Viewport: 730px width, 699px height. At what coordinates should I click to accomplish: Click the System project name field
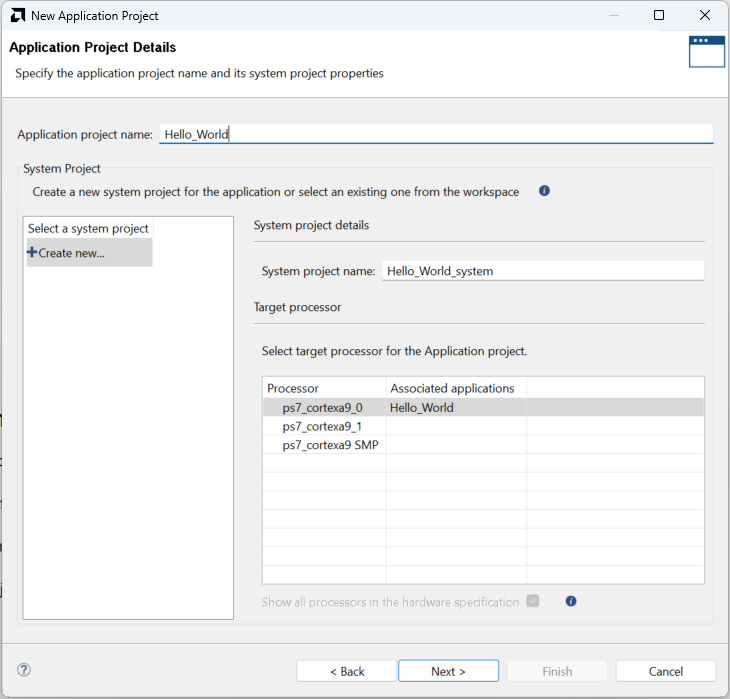[542, 271]
